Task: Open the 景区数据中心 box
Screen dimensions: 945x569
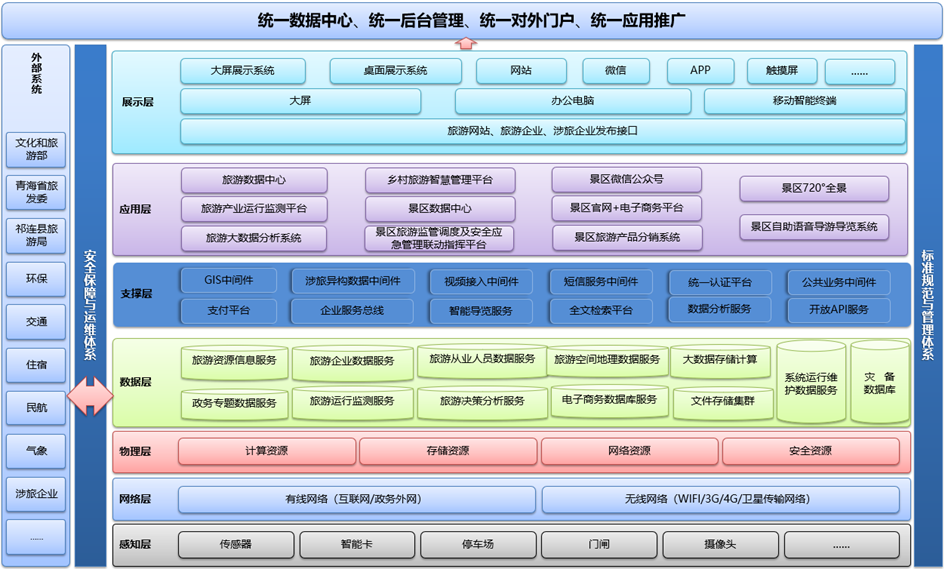Action: (x=441, y=209)
